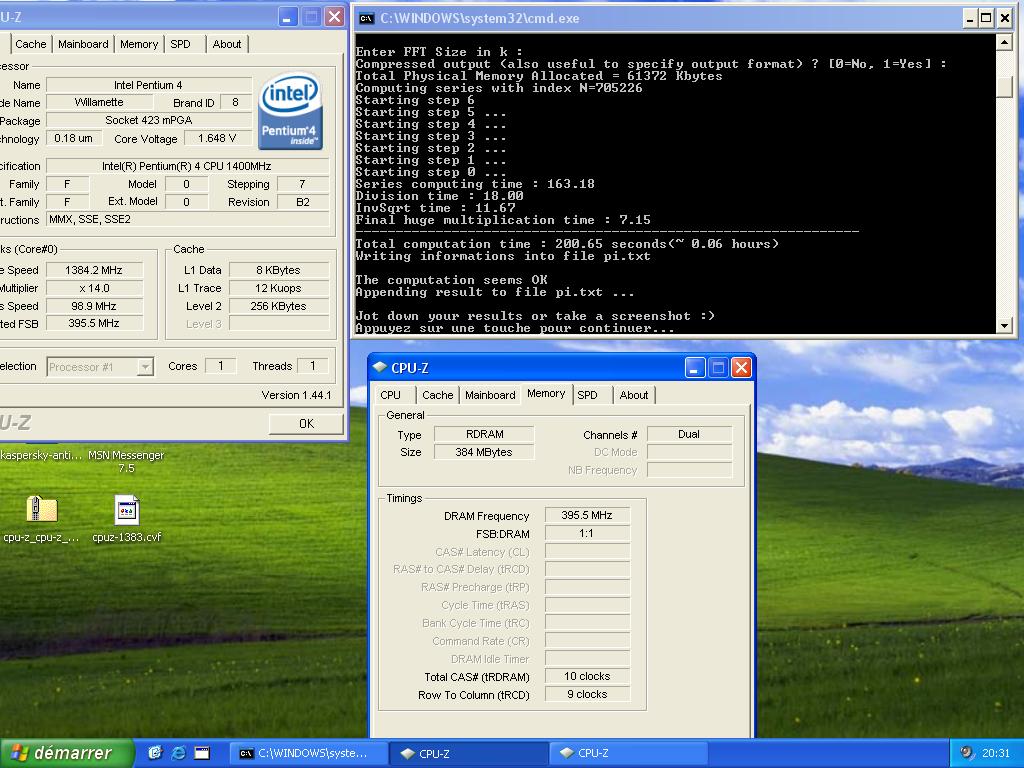The image size is (1024, 768).
Task: Click the Total CAS# 10 clocks field
Action: pyautogui.click(x=587, y=677)
